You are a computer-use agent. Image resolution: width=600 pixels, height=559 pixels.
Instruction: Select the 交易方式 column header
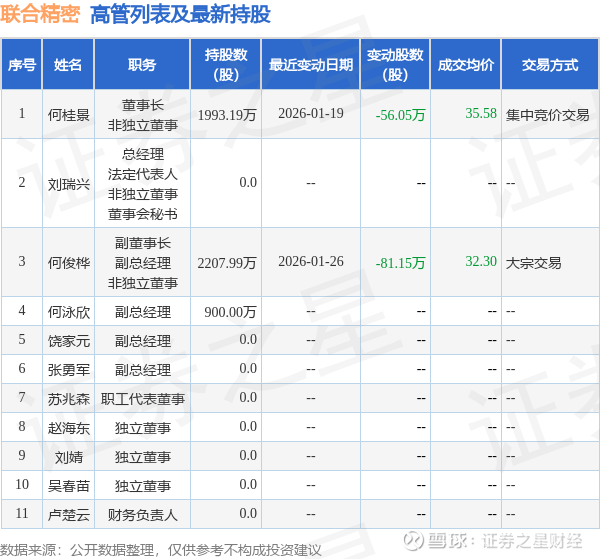550,64
